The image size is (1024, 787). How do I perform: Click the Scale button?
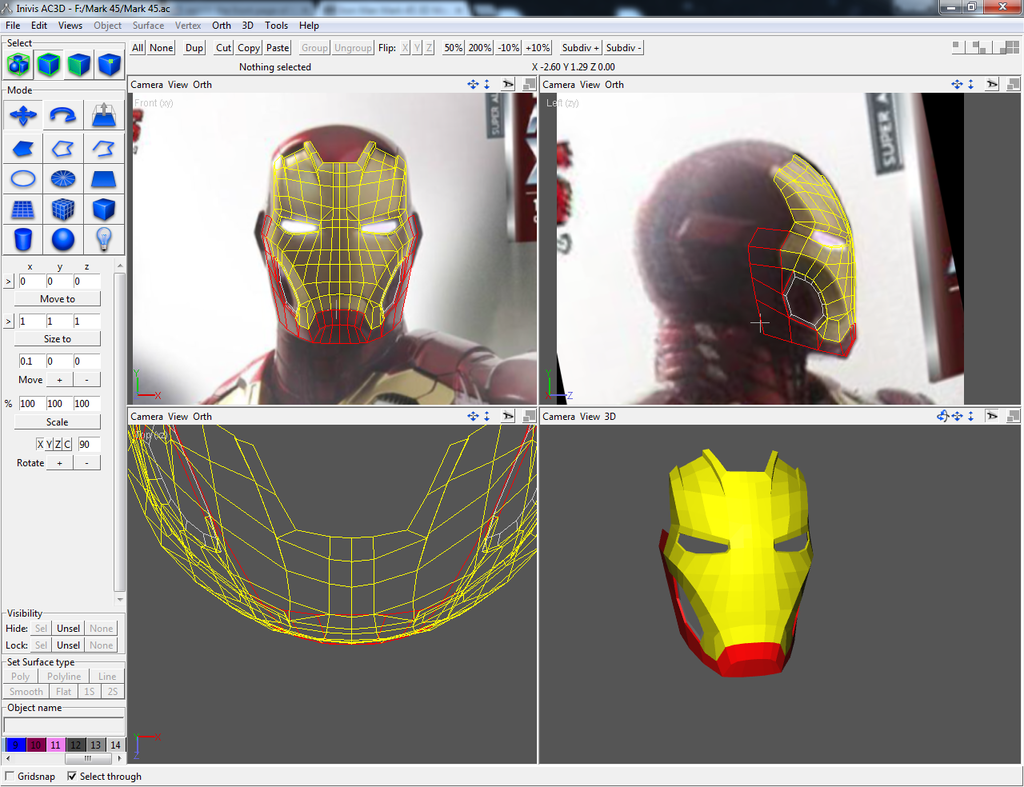coord(57,422)
